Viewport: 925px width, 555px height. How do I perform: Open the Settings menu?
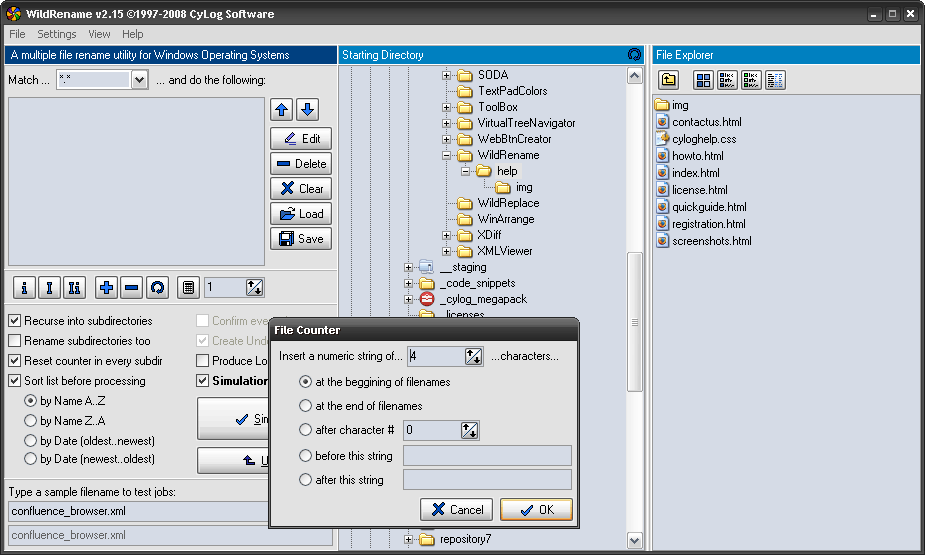57,34
